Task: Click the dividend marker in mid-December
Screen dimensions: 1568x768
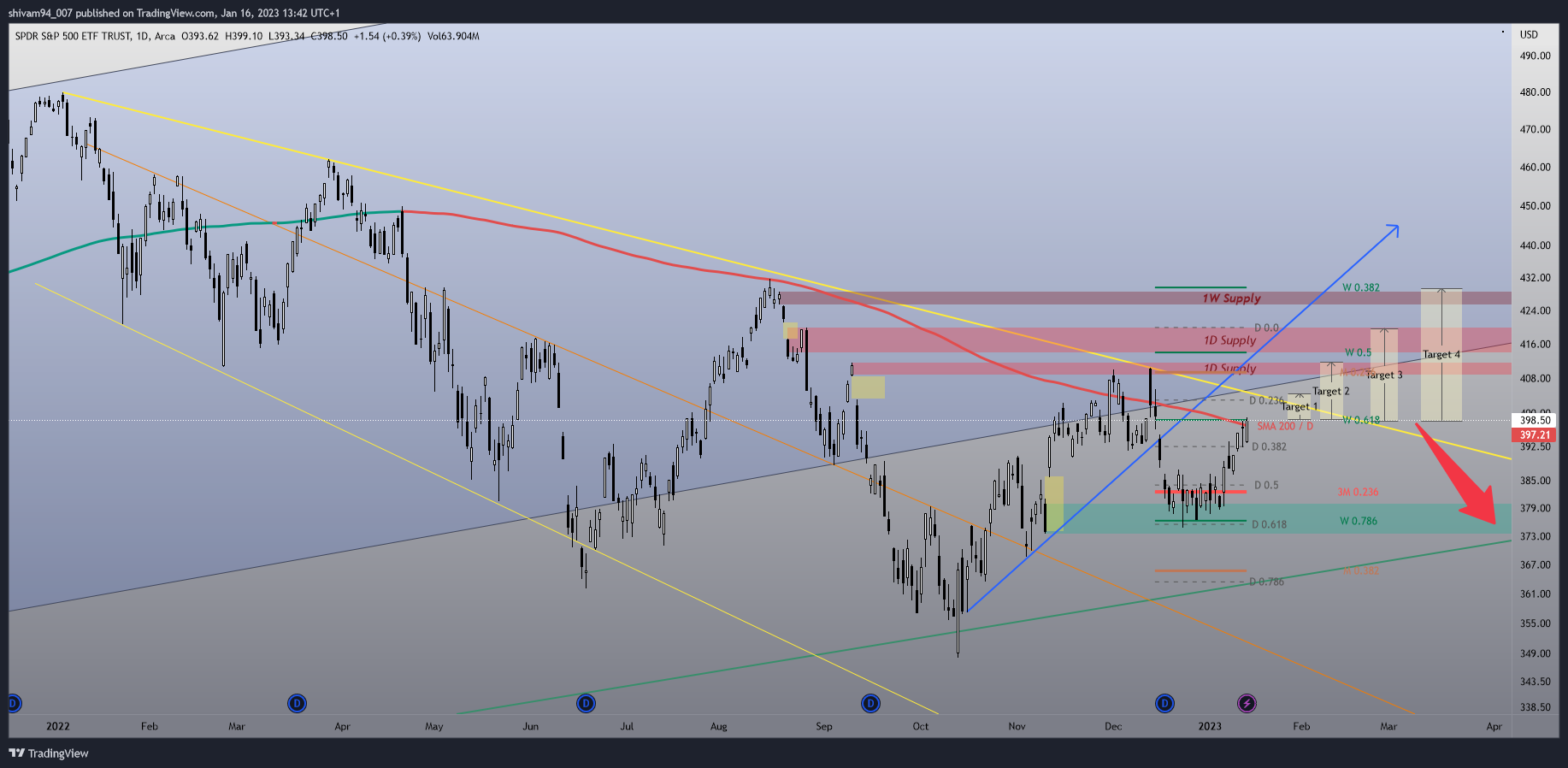Action: coord(1164,704)
